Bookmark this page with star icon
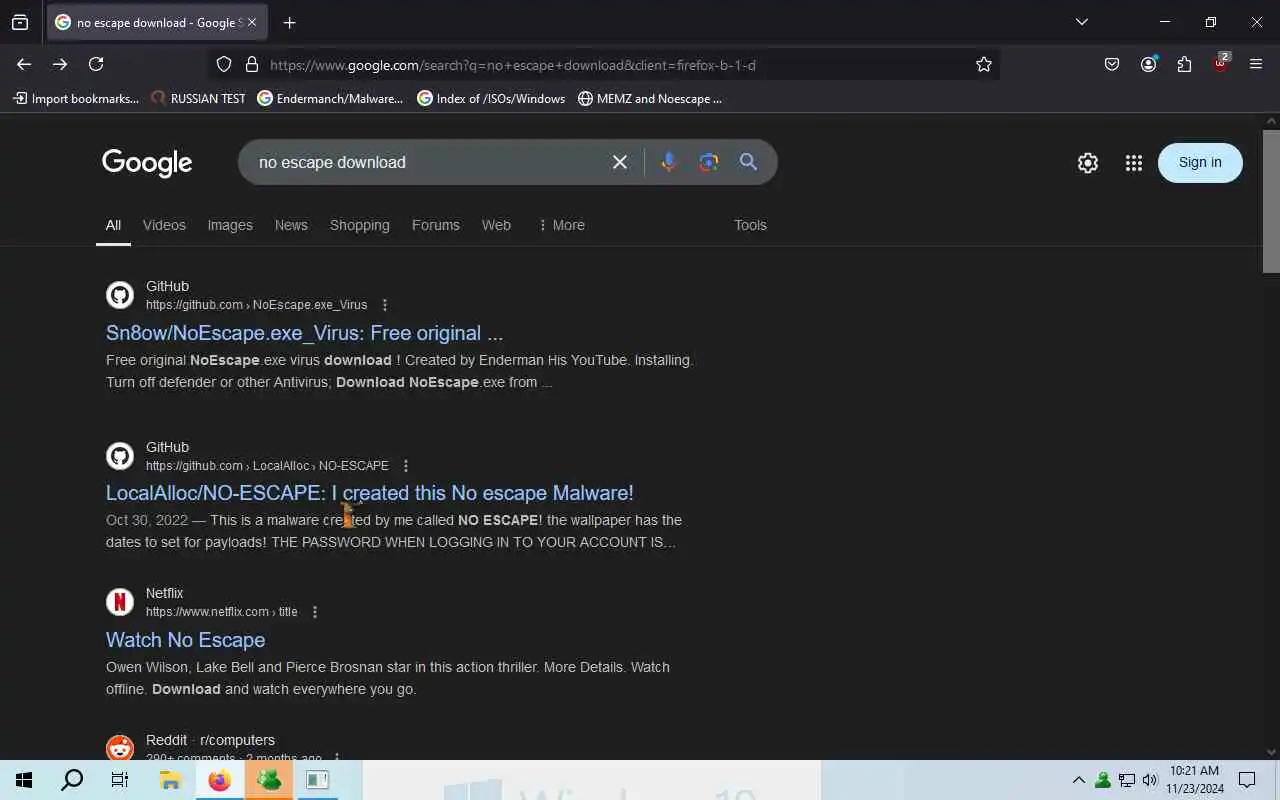Image resolution: width=1280 pixels, height=800 pixels. [984, 64]
